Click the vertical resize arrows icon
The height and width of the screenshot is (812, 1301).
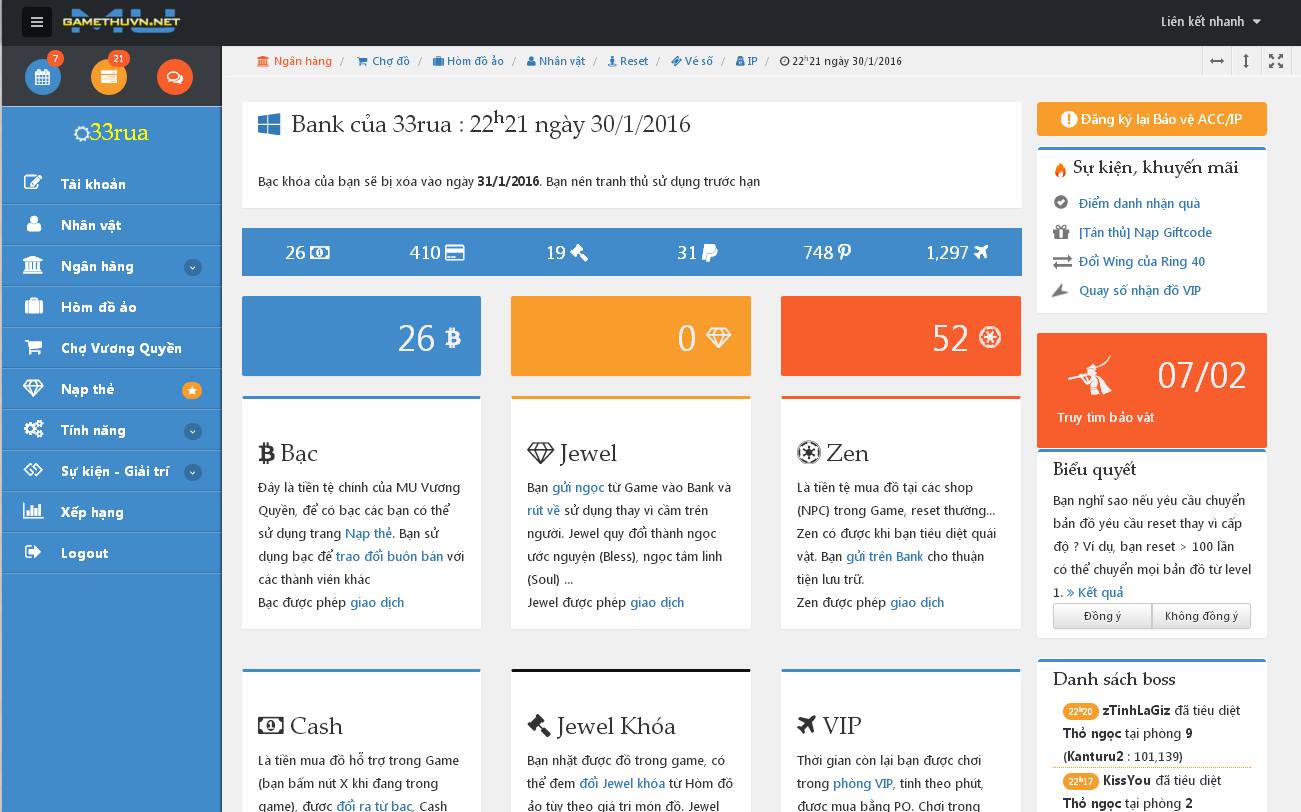[1246, 61]
